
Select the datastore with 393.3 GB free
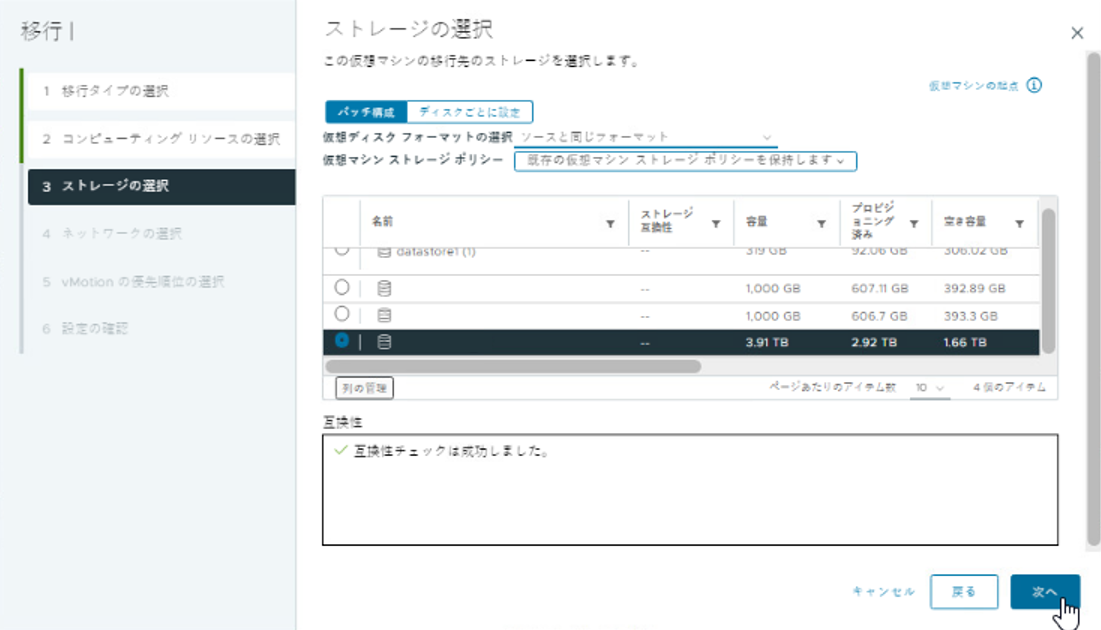click(342, 315)
